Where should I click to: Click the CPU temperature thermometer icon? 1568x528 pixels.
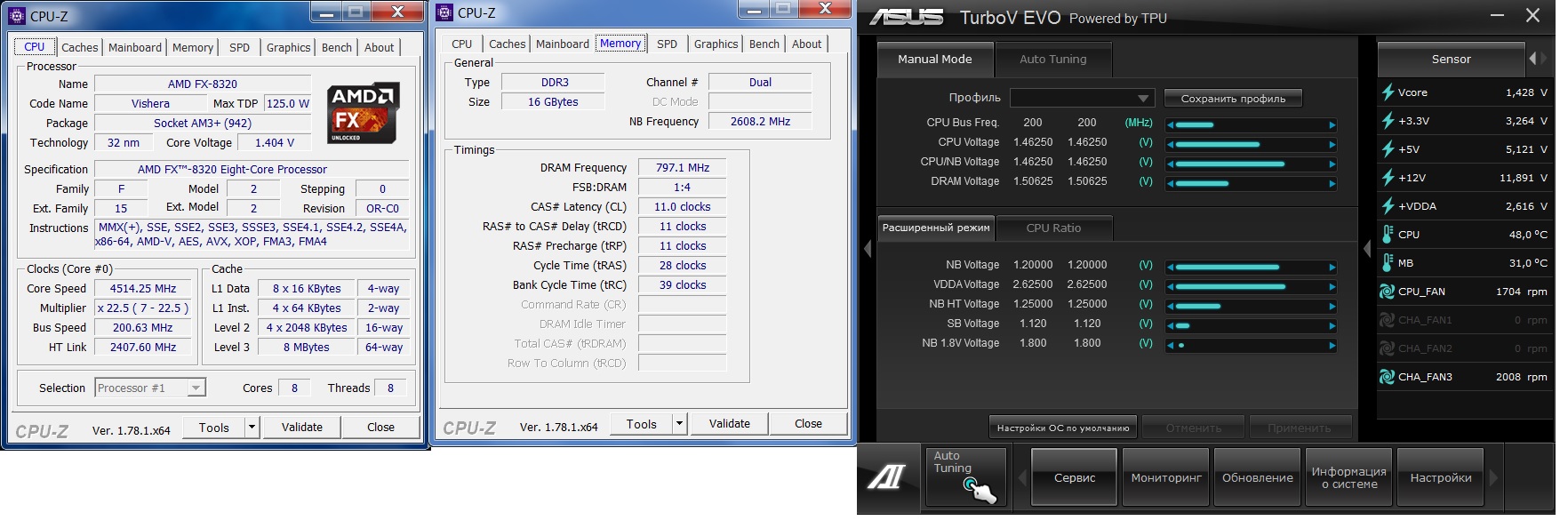[1387, 235]
